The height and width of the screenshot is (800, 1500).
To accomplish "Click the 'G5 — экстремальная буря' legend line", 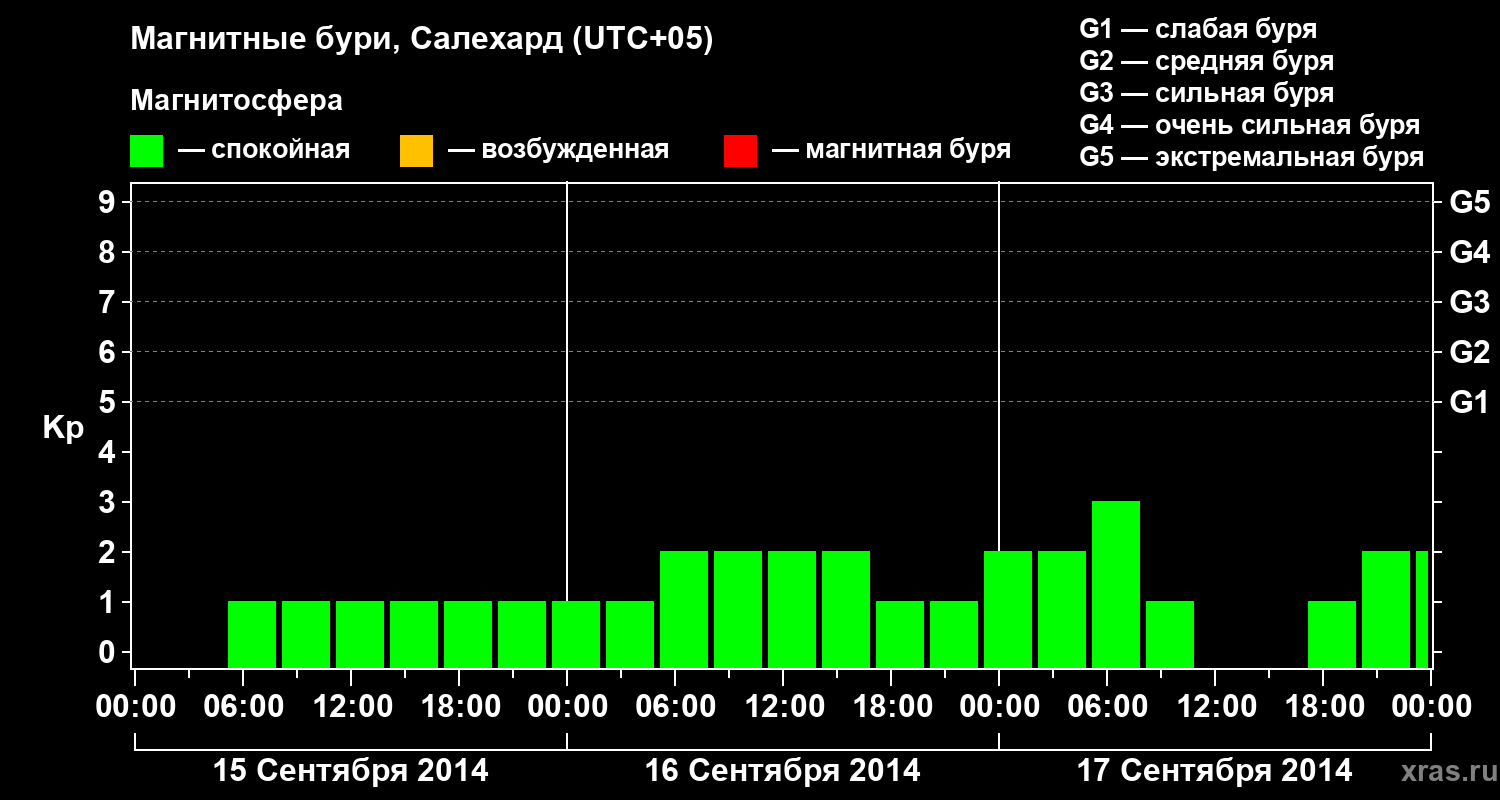I will click(x=1251, y=157).
